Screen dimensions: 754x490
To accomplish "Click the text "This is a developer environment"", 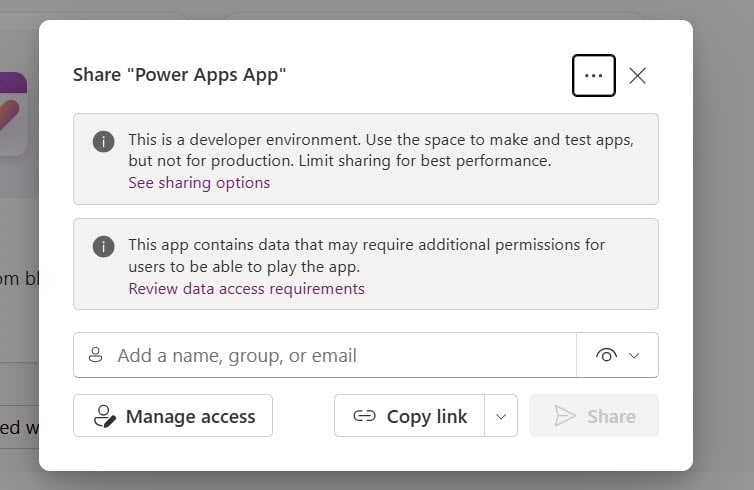I will (x=244, y=139).
